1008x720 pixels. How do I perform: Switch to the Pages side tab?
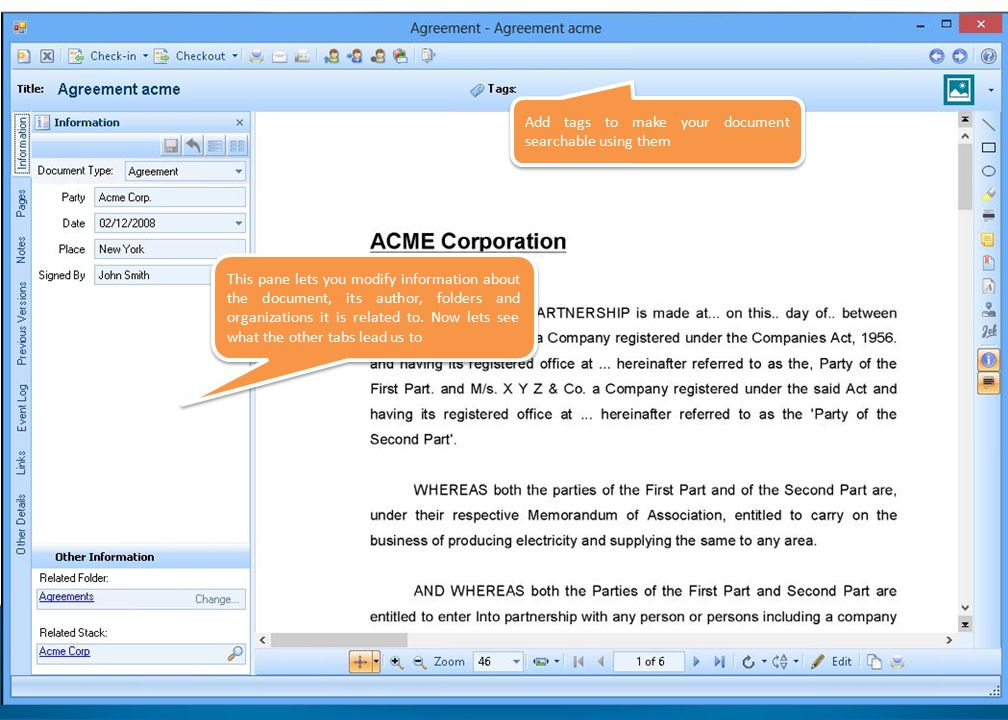[x=22, y=203]
